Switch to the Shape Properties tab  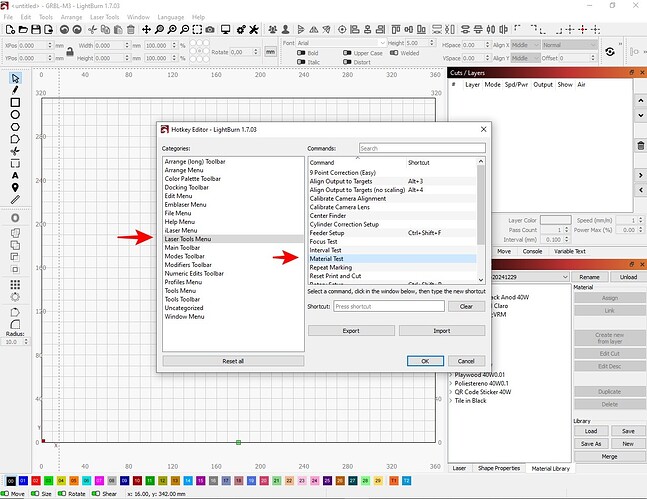point(499,468)
